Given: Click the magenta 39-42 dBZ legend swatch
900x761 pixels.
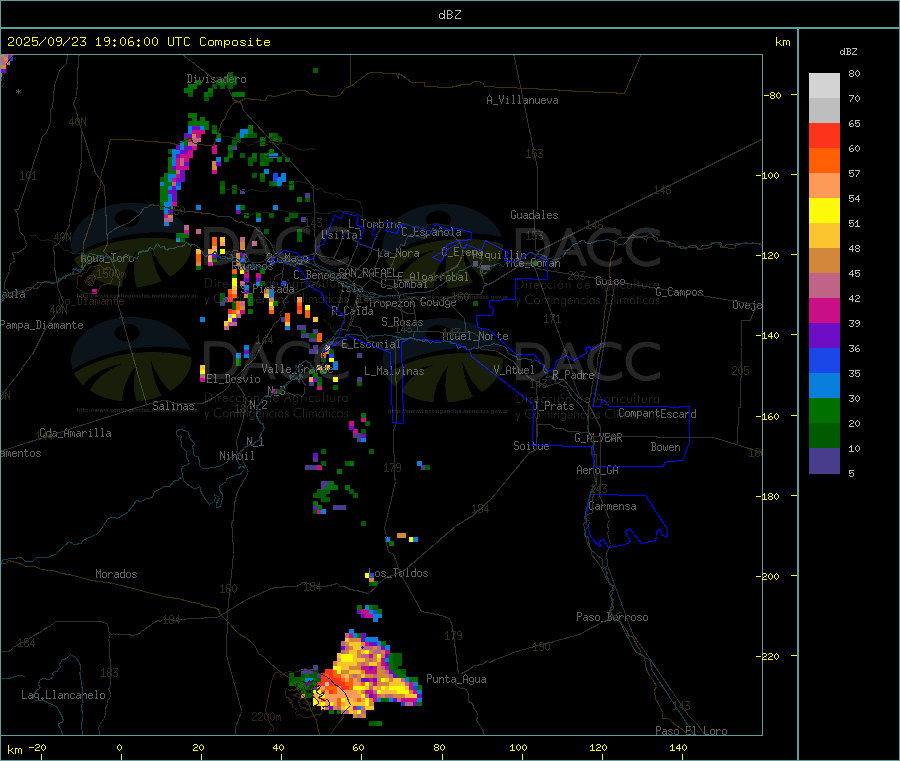Looking at the screenshot, I should pos(824,310).
